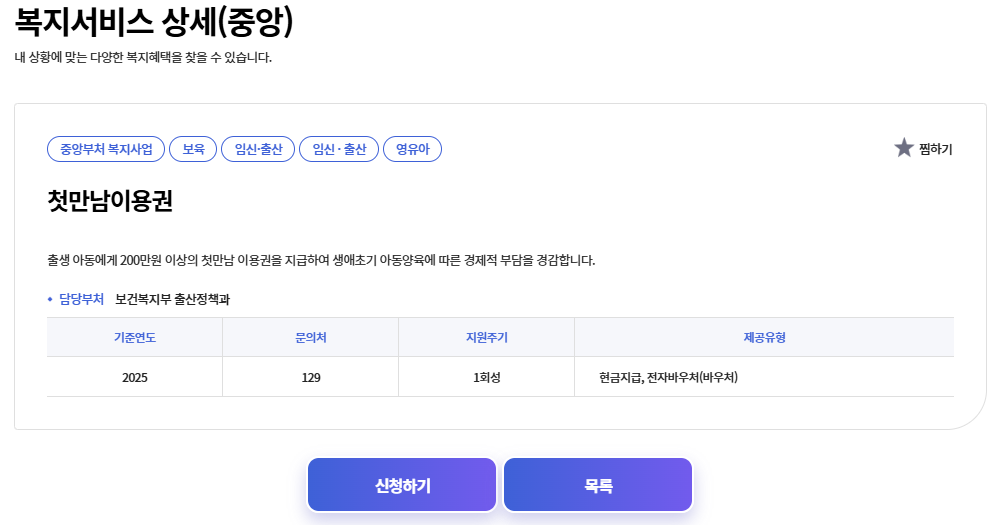Click the 1회성 support cycle cell

tap(486, 377)
